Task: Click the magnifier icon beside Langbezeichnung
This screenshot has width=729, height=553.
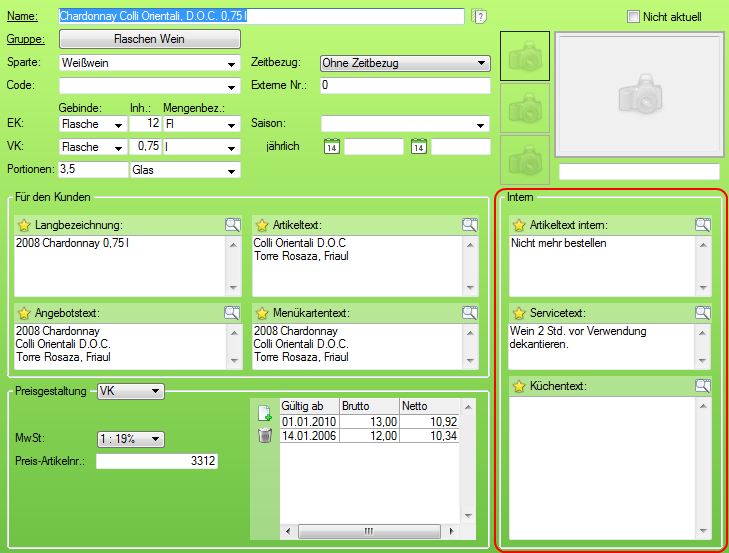Action: [x=232, y=225]
